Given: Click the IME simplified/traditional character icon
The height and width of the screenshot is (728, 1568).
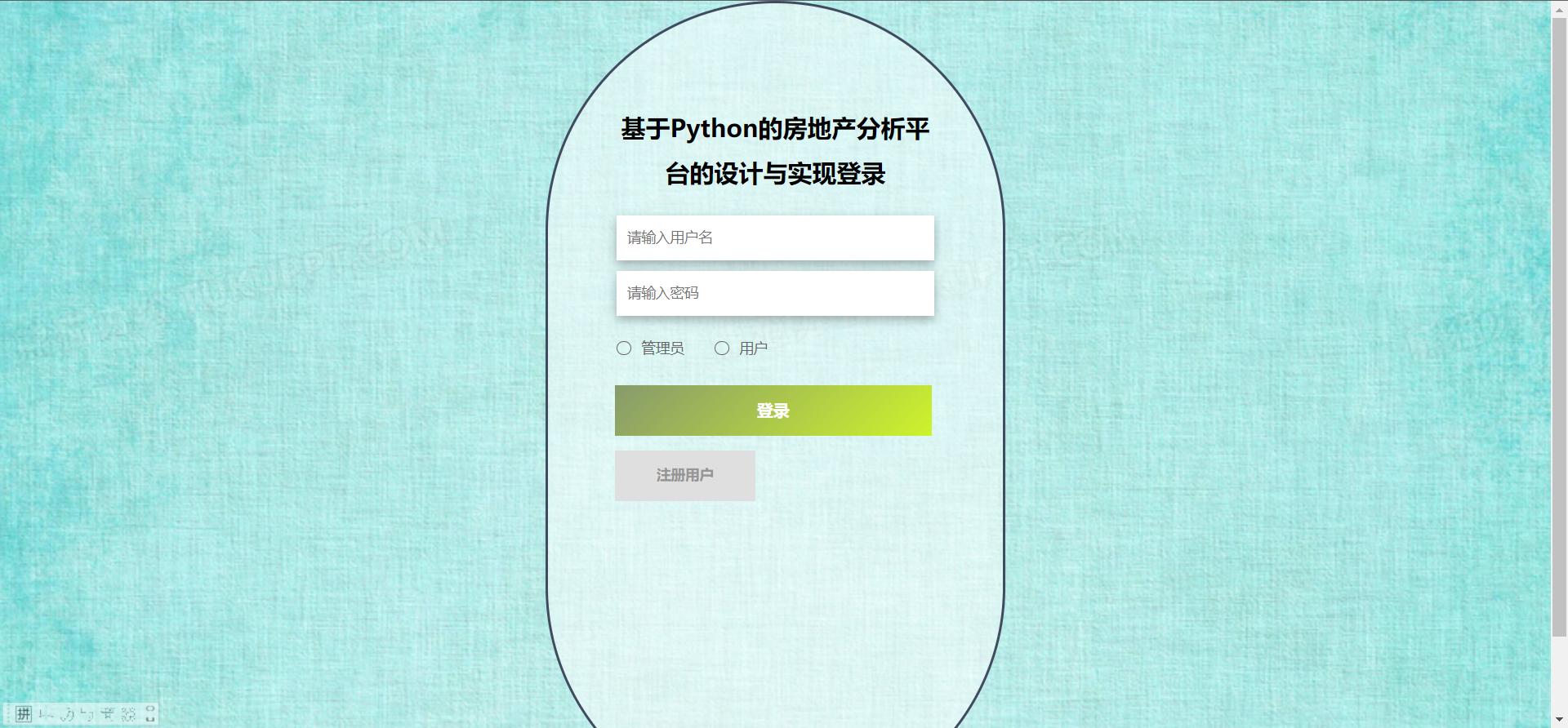Looking at the screenshot, I should pyautogui.click(x=107, y=715).
